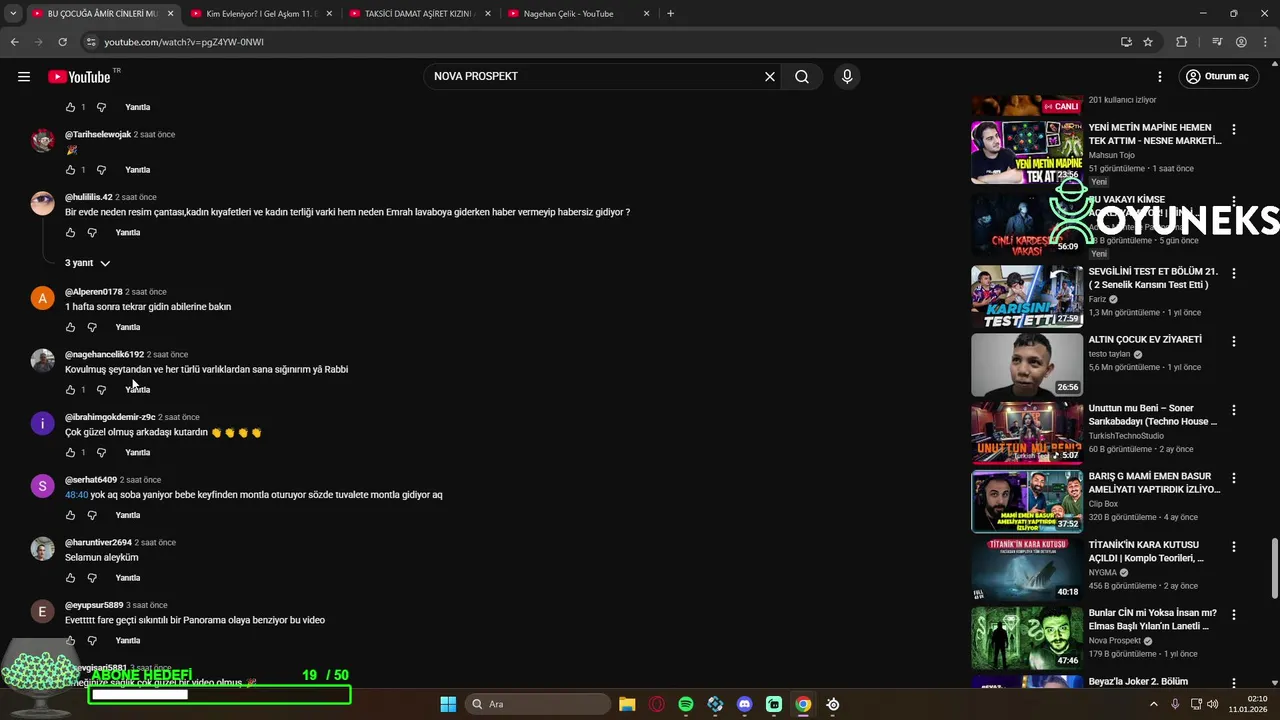Open options menu for TİTANİK'İN KARA KUTUSU video
1280x720 pixels.
pos(1234,547)
